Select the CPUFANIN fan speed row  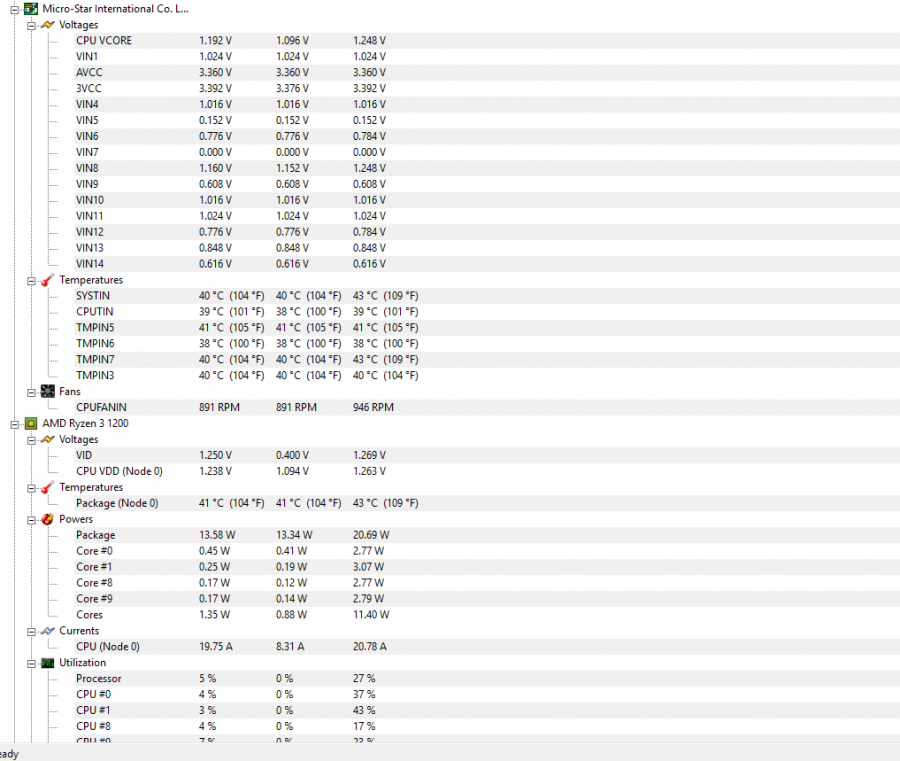[x=487, y=407]
